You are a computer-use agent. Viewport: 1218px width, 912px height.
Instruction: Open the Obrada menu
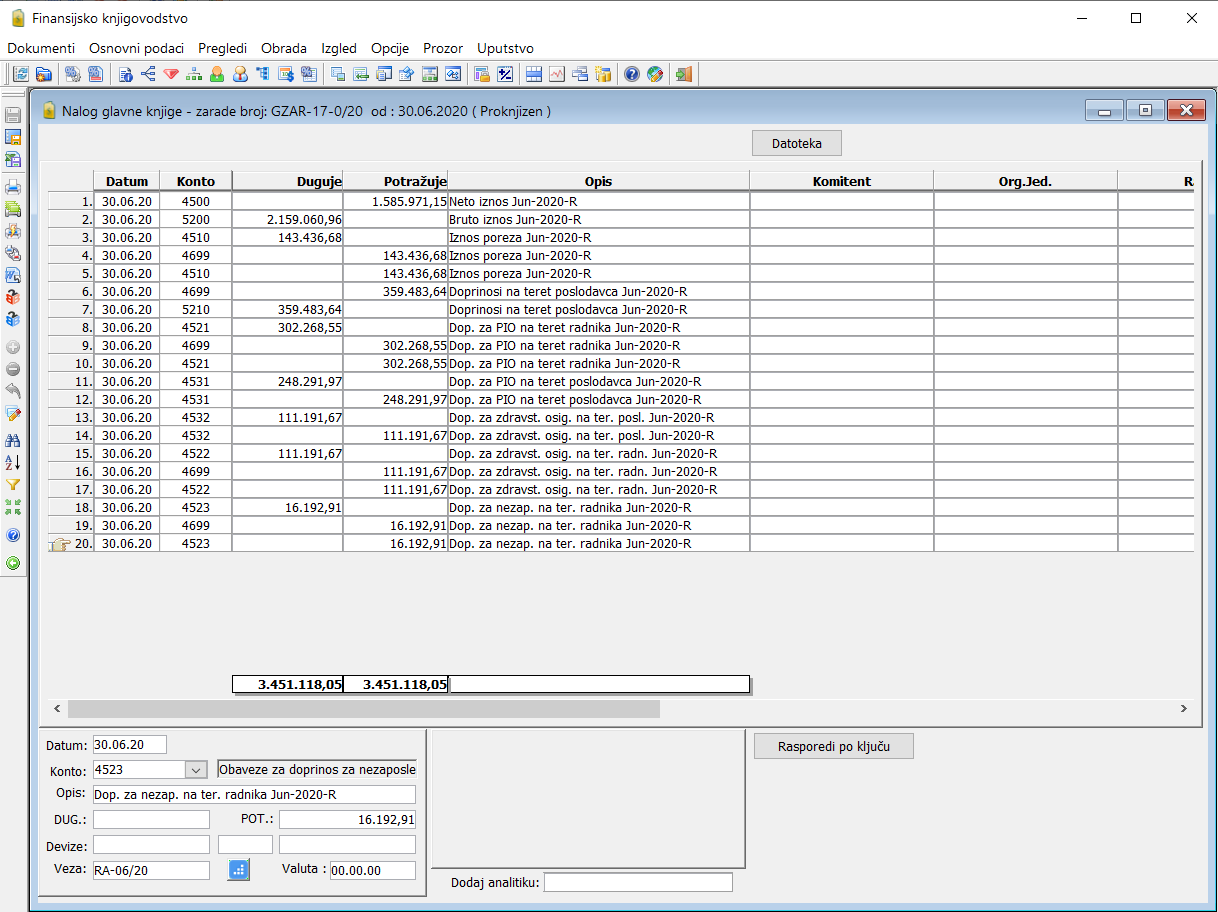[x=284, y=48]
